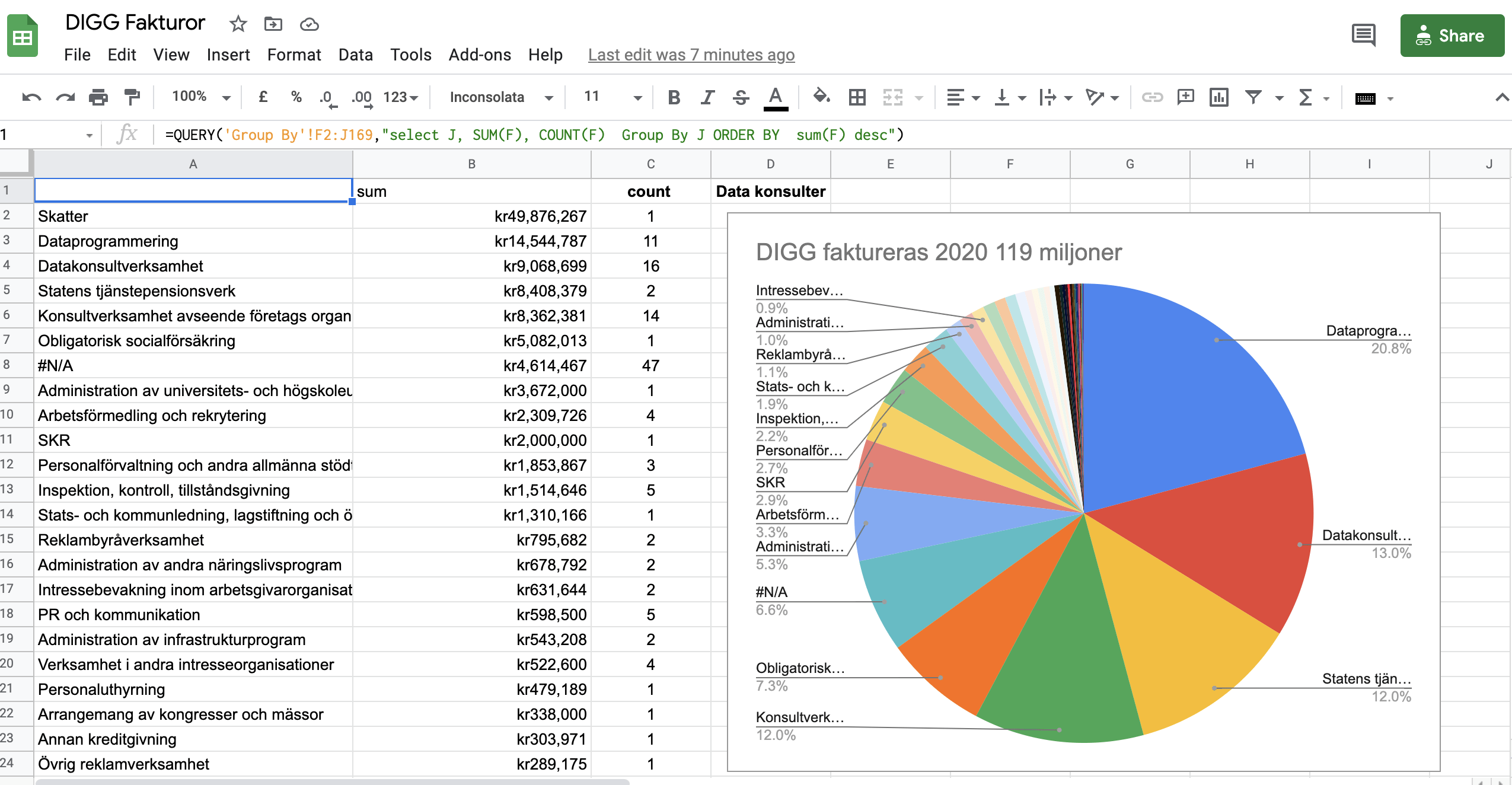Open the comment history icon

[1363, 35]
